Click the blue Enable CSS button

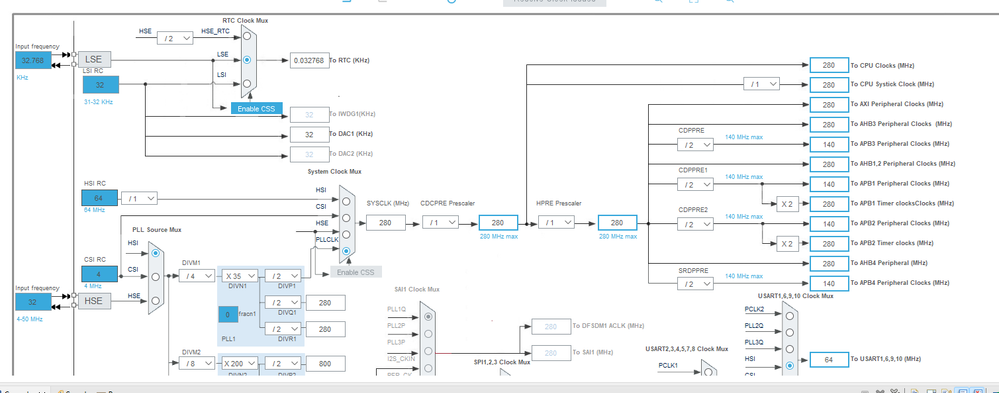256,109
